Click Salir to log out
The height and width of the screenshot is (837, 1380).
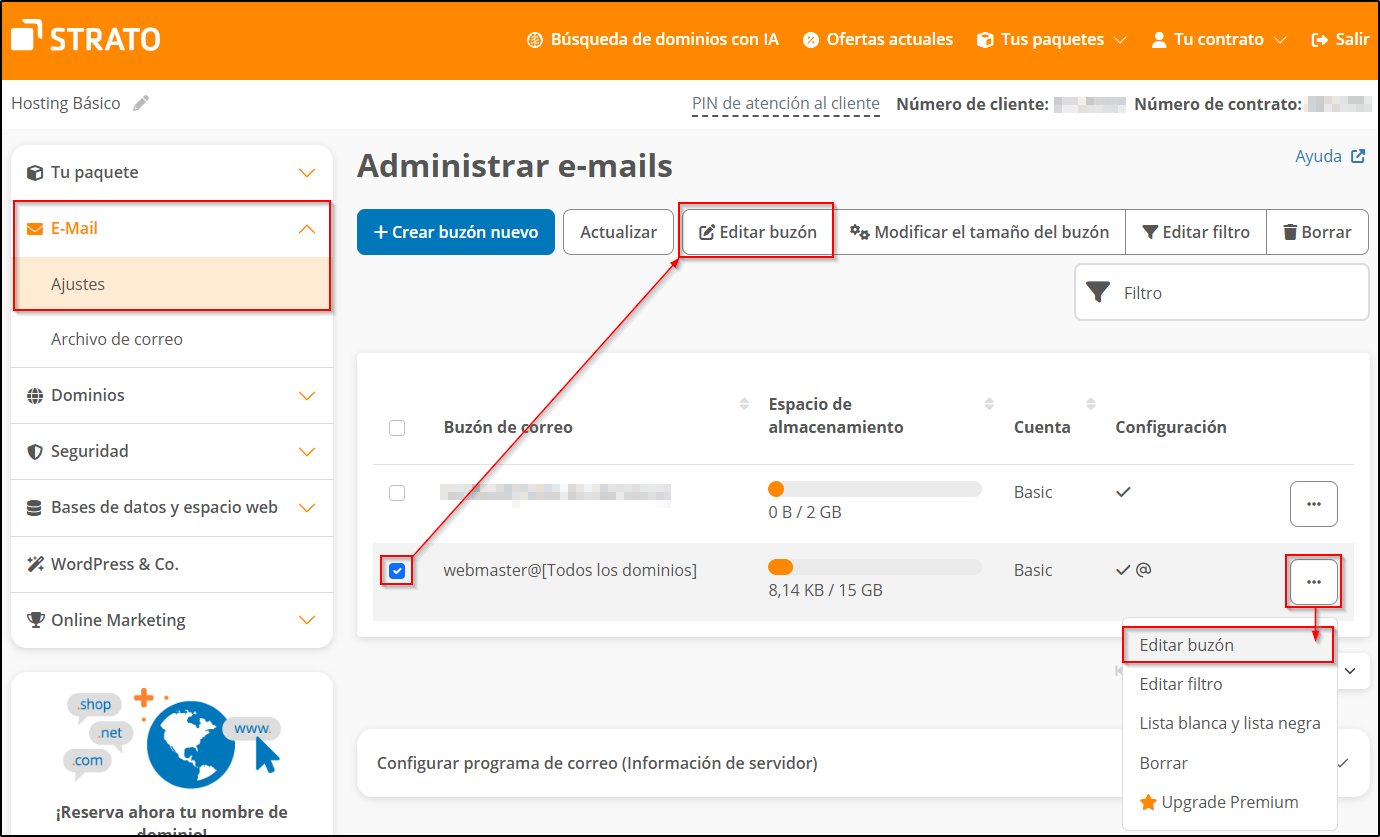click(x=1340, y=40)
